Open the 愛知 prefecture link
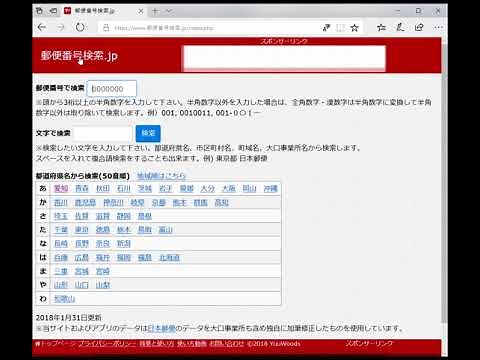480x360 pixels. click(61, 189)
